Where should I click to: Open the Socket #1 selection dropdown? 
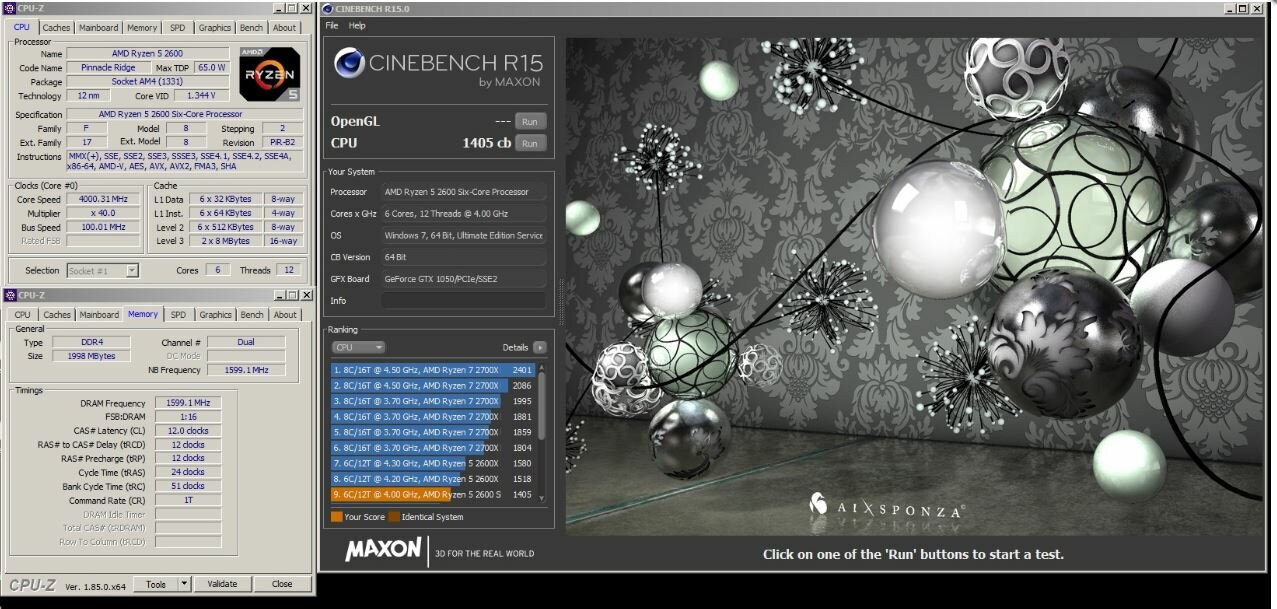tap(102, 271)
